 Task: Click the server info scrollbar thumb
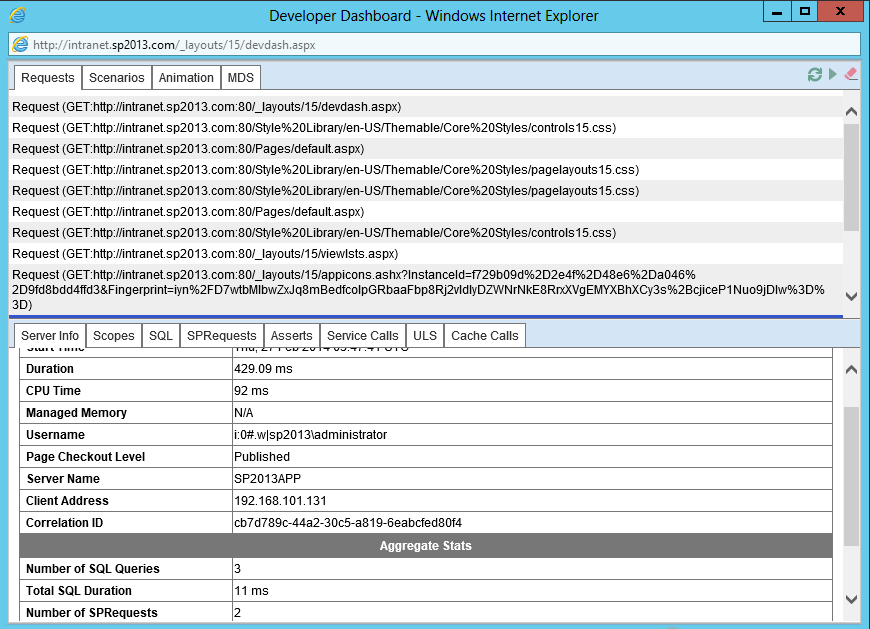[x=851, y=476]
